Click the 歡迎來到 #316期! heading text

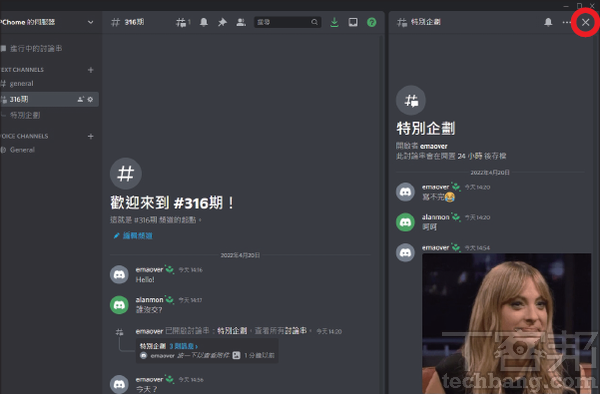click(x=172, y=203)
